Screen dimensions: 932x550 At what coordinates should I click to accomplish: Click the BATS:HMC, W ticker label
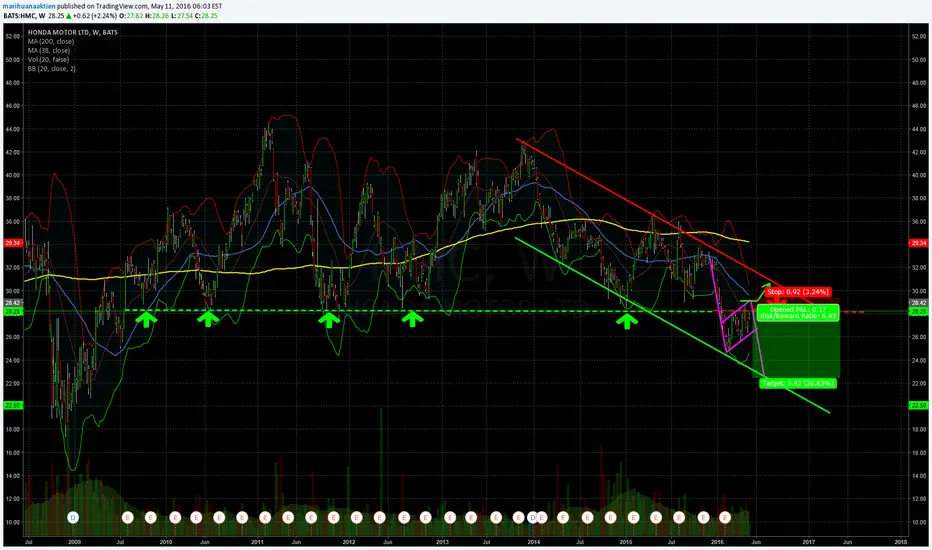(24, 15)
